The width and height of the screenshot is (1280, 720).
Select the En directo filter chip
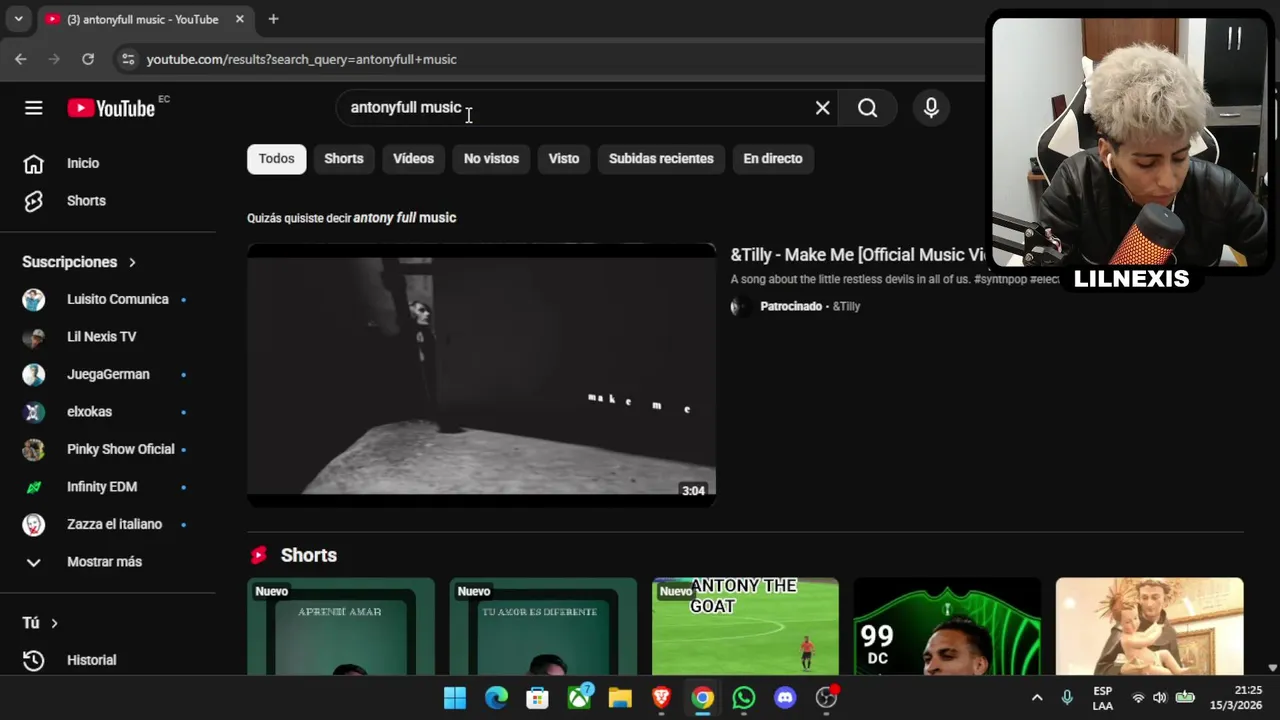coord(773,159)
